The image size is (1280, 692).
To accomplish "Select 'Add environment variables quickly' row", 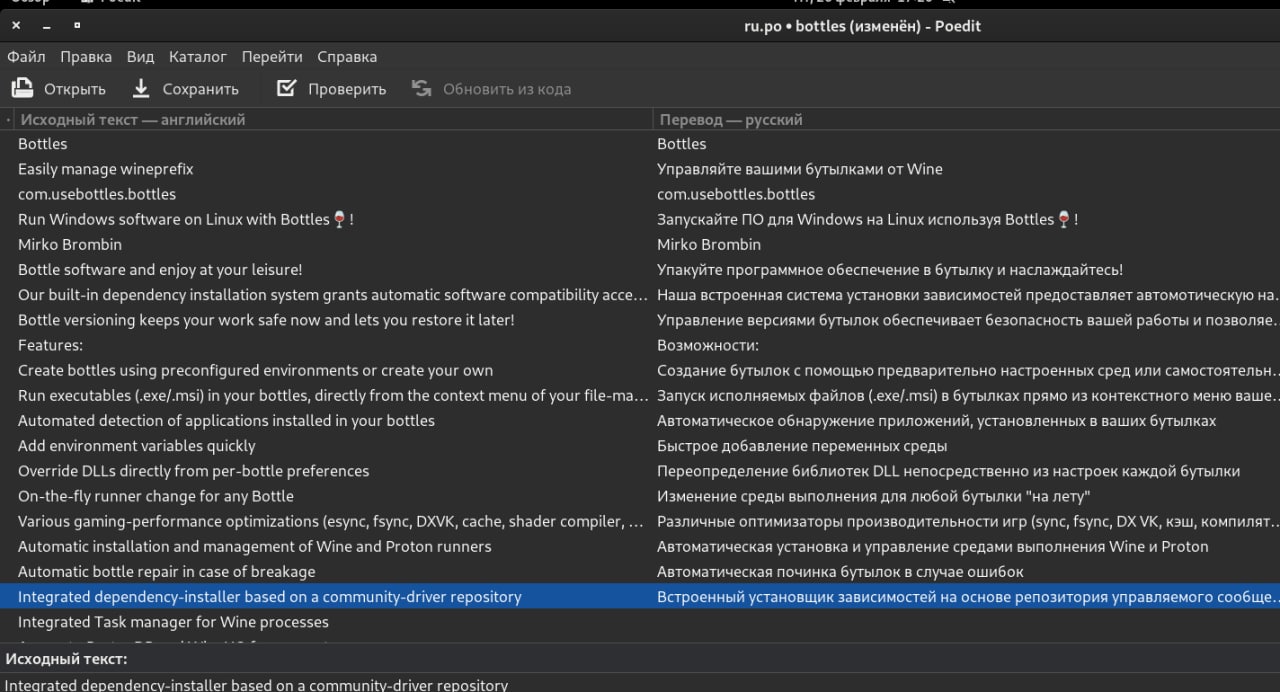I will tap(640, 446).
